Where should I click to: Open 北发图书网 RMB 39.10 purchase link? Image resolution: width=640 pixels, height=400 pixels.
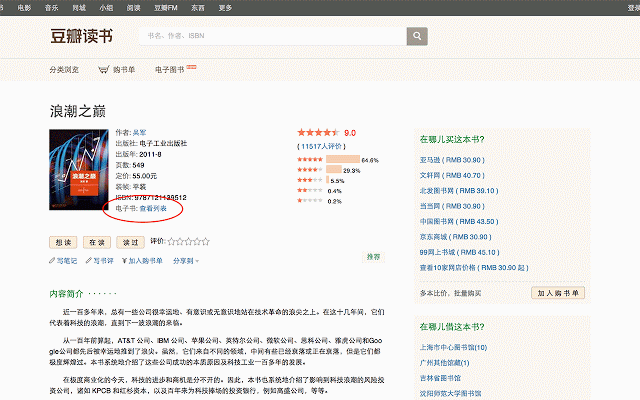[459, 191]
